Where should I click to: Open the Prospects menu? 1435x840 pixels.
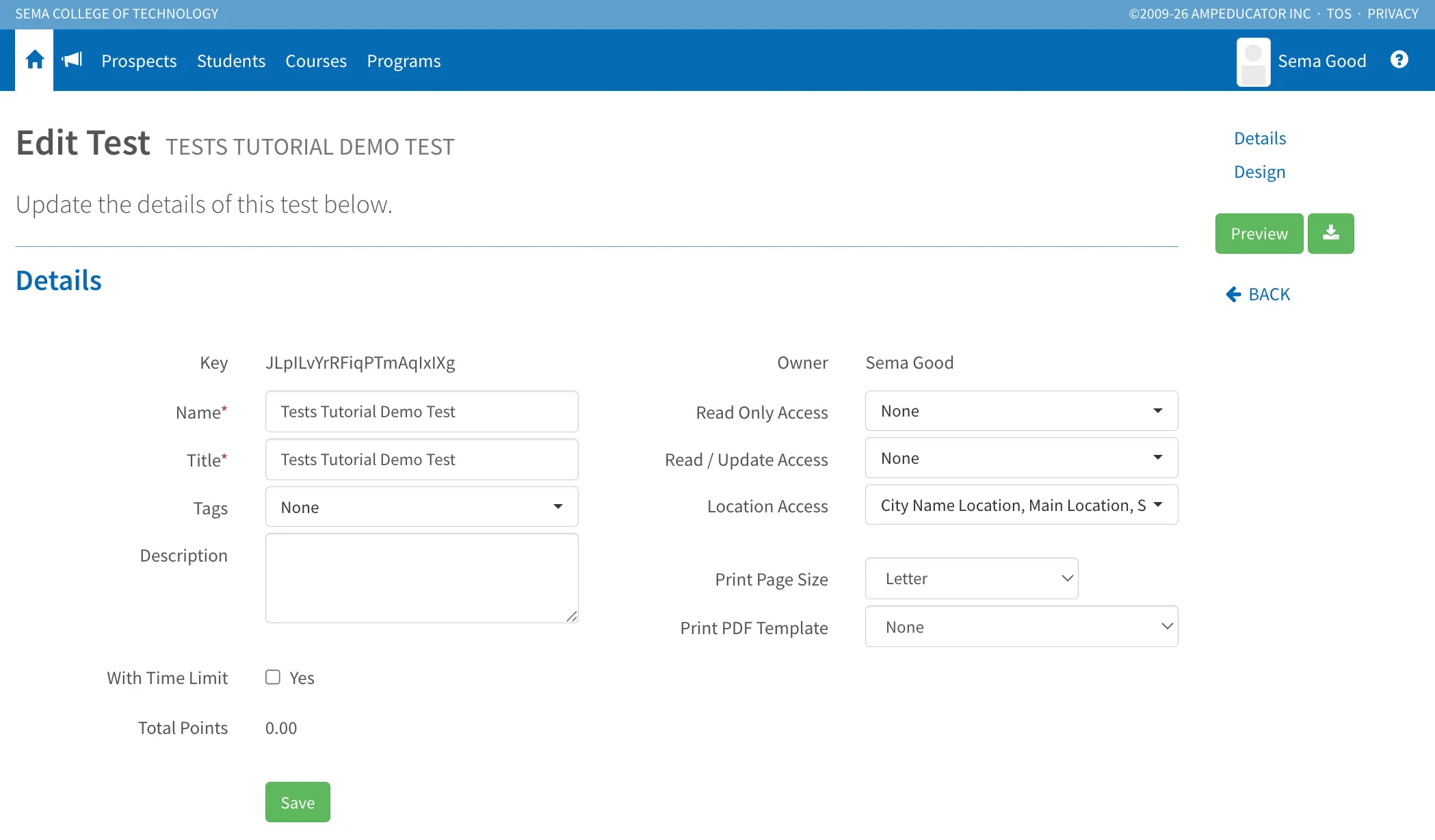pyautogui.click(x=139, y=61)
